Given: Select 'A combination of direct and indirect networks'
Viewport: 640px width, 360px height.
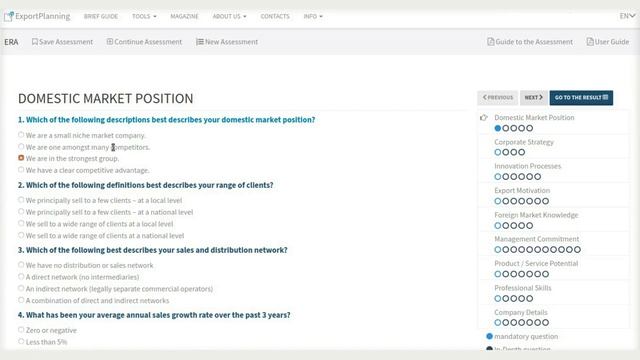Looking at the screenshot, I should pyautogui.click(x=21, y=300).
